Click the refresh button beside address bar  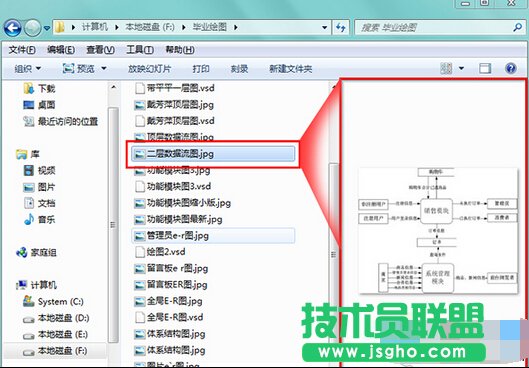[x=341, y=28]
